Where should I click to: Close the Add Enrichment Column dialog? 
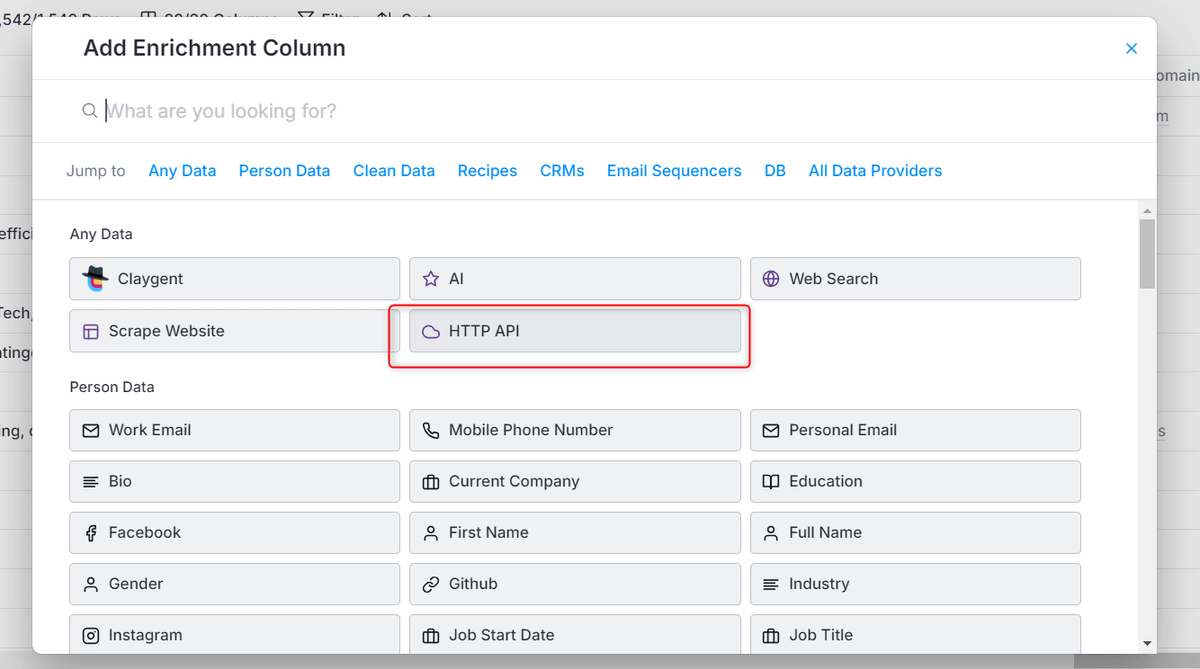click(x=1131, y=48)
